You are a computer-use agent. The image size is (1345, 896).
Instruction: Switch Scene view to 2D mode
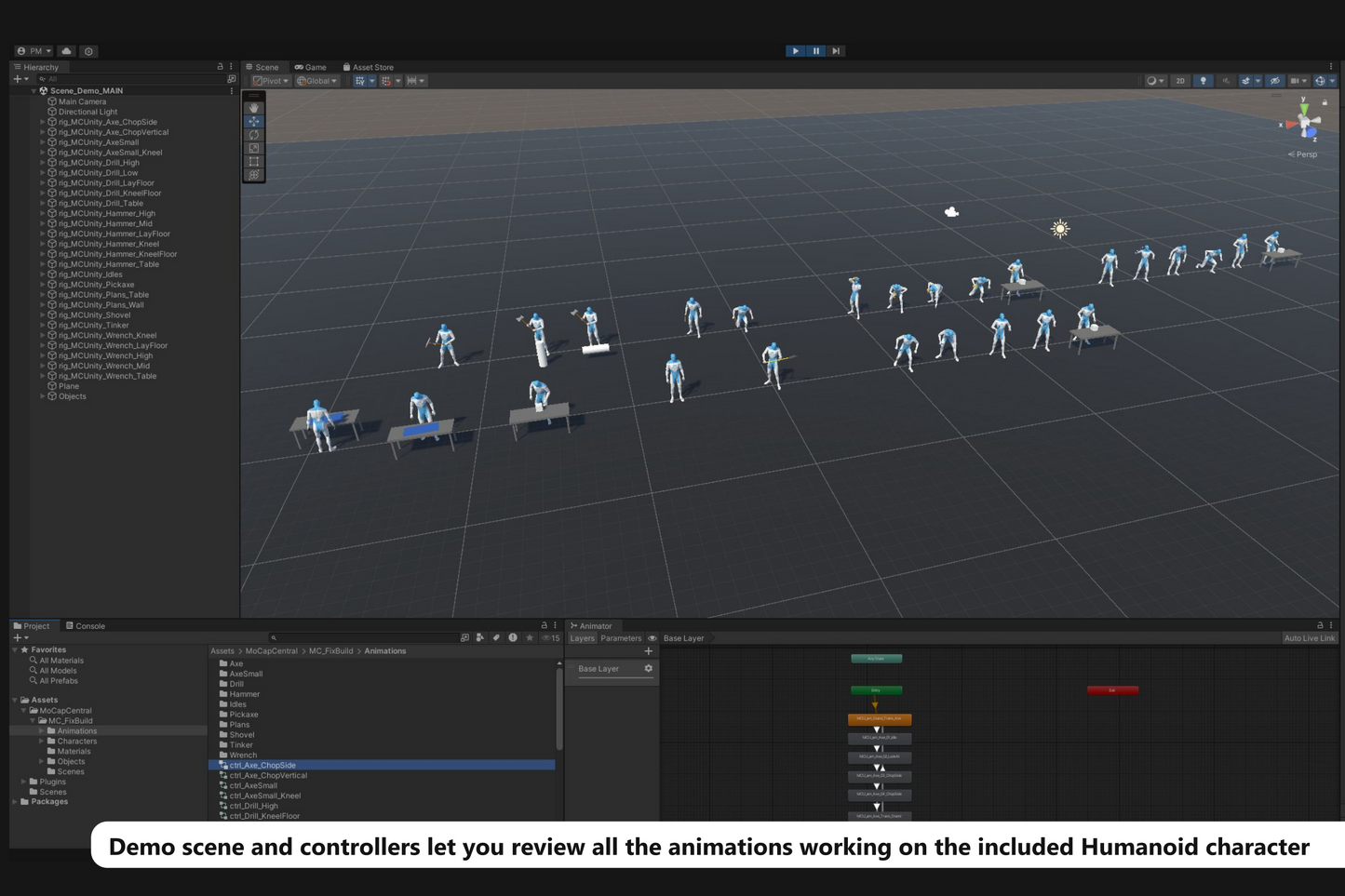click(x=1179, y=81)
